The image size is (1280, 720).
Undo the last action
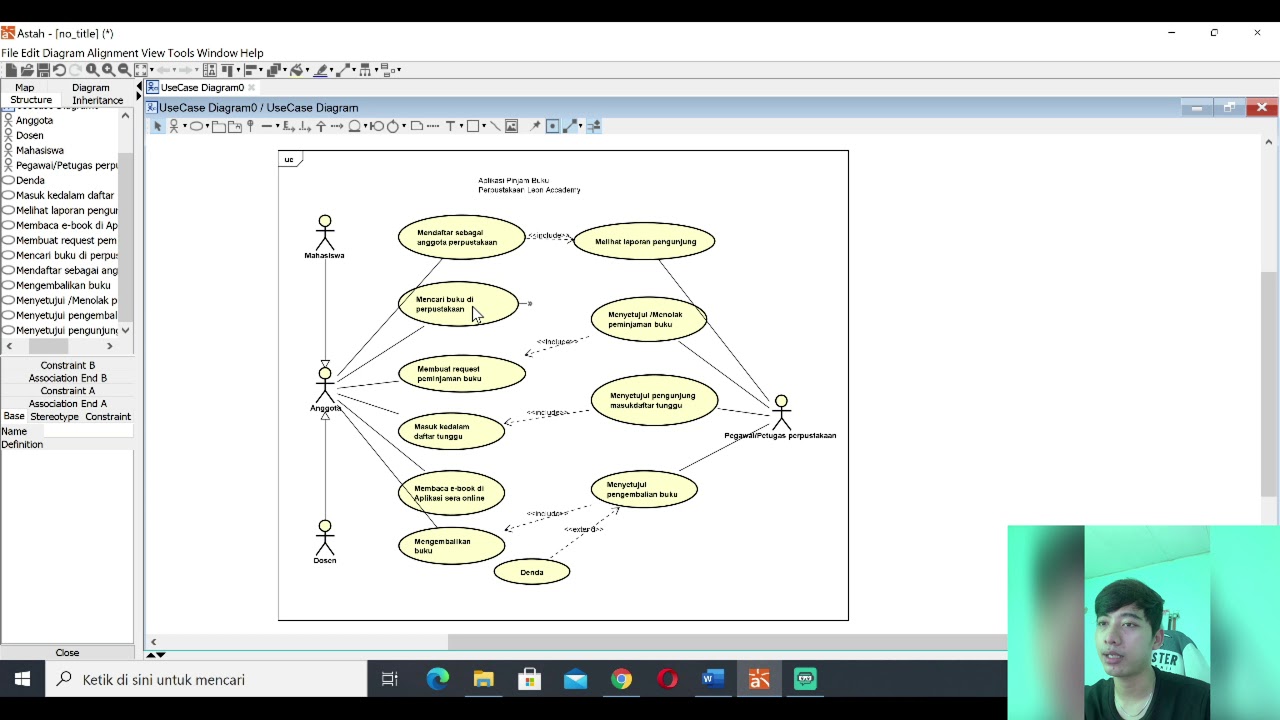[59, 70]
